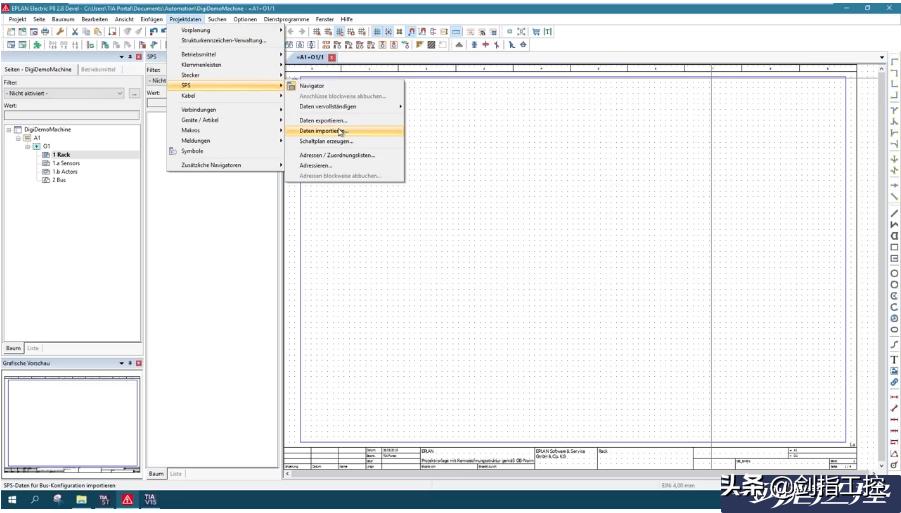Viewport: 901px width, 513px height.
Task: Click the Navigator icon in SPS submenu
Action: coord(291,86)
